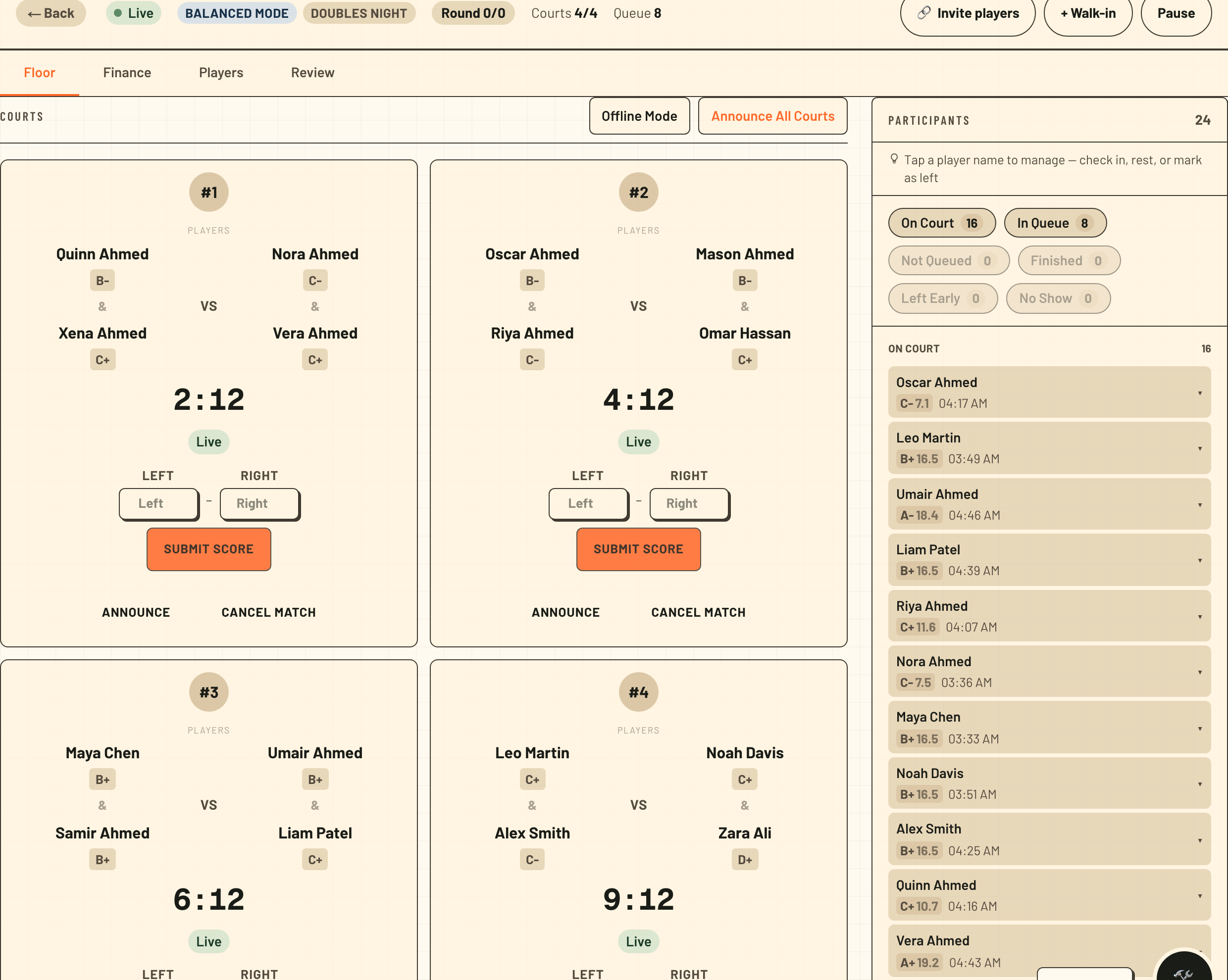Click Live badge on Court 3
1228x980 pixels.
[x=209, y=942]
